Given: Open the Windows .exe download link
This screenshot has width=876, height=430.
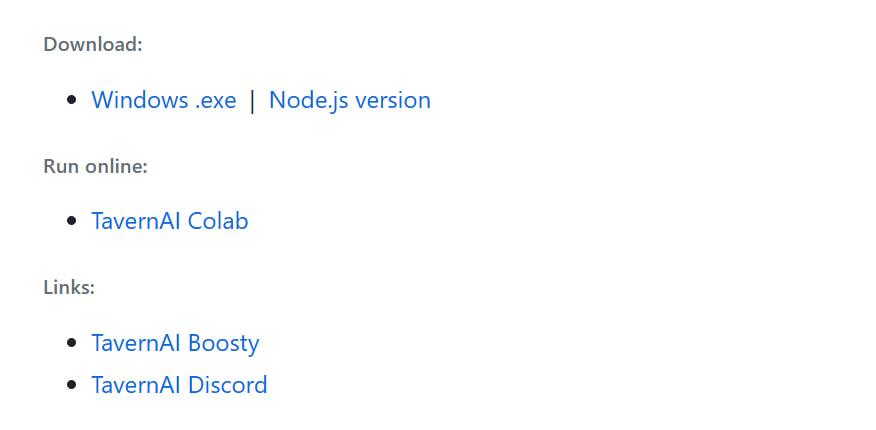Looking at the screenshot, I should [164, 101].
